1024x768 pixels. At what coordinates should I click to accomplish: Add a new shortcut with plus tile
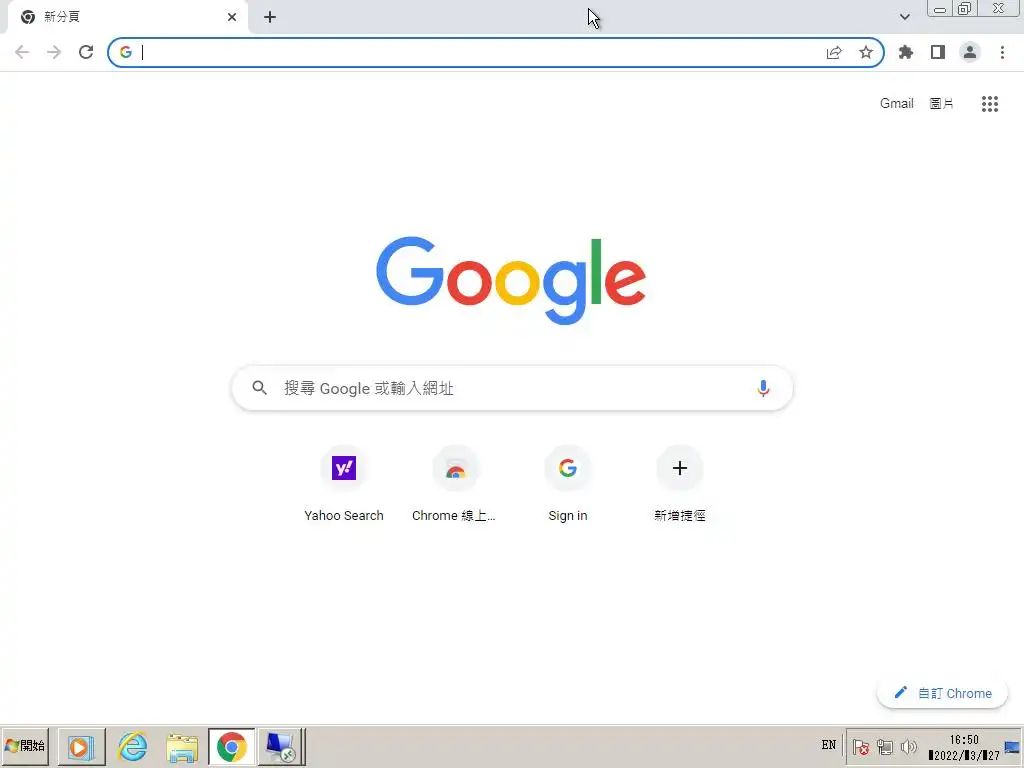tap(679, 484)
